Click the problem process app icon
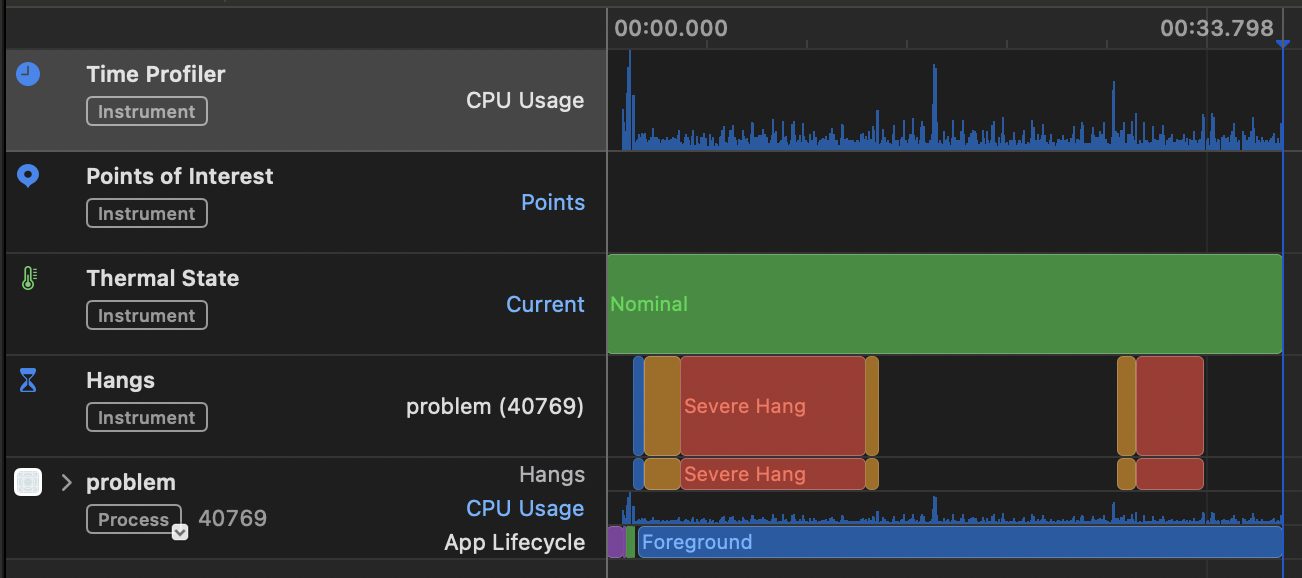Screen dimensions: 1302x578 pyautogui.click(x=28, y=482)
